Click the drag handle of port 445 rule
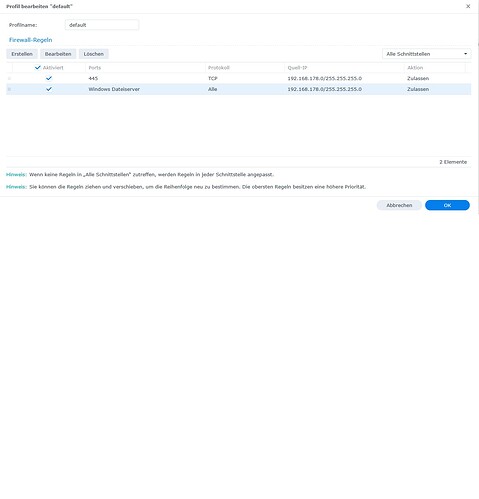 pos(9,79)
